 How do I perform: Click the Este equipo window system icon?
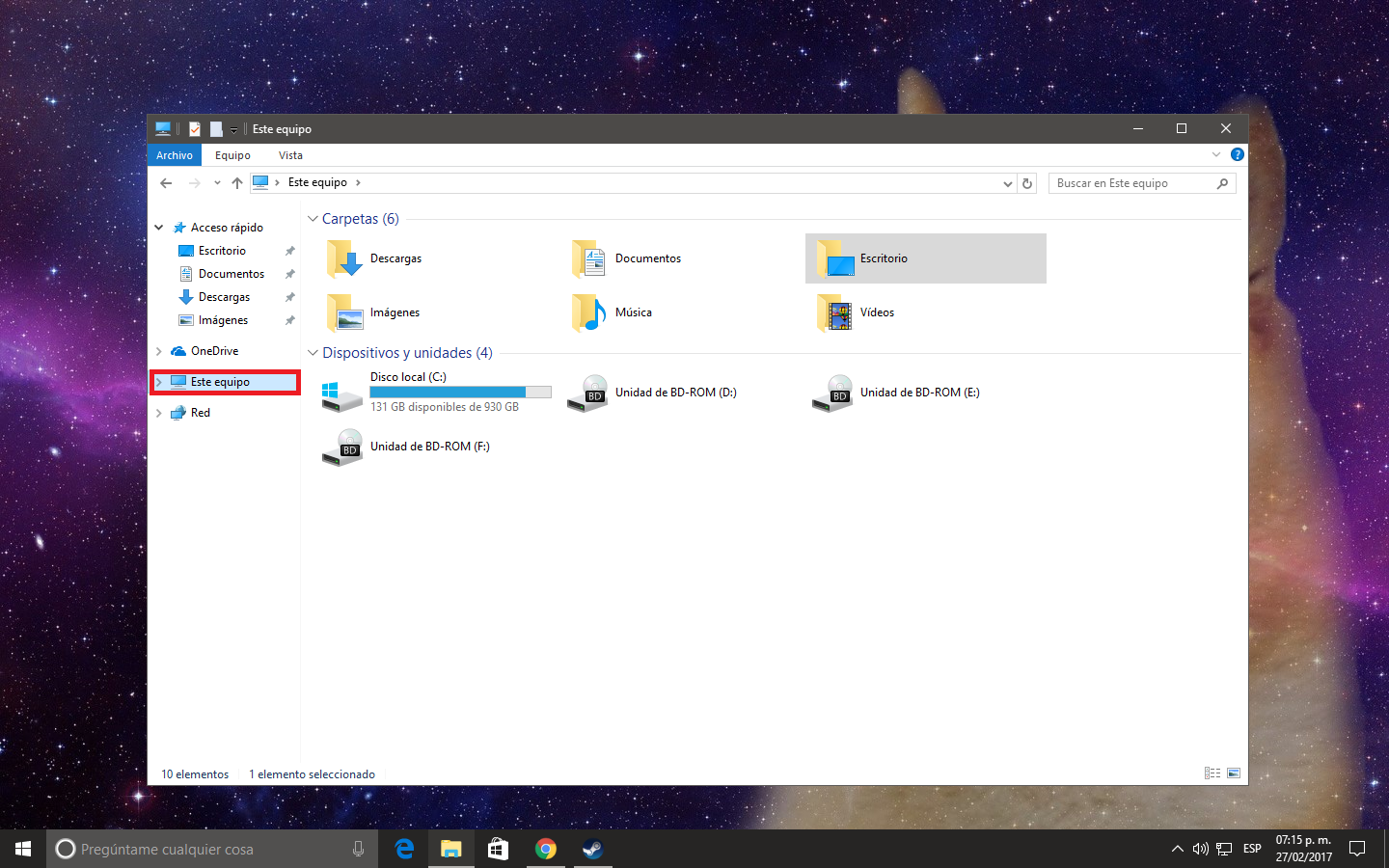pyautogui.click(x=163, y=129)
